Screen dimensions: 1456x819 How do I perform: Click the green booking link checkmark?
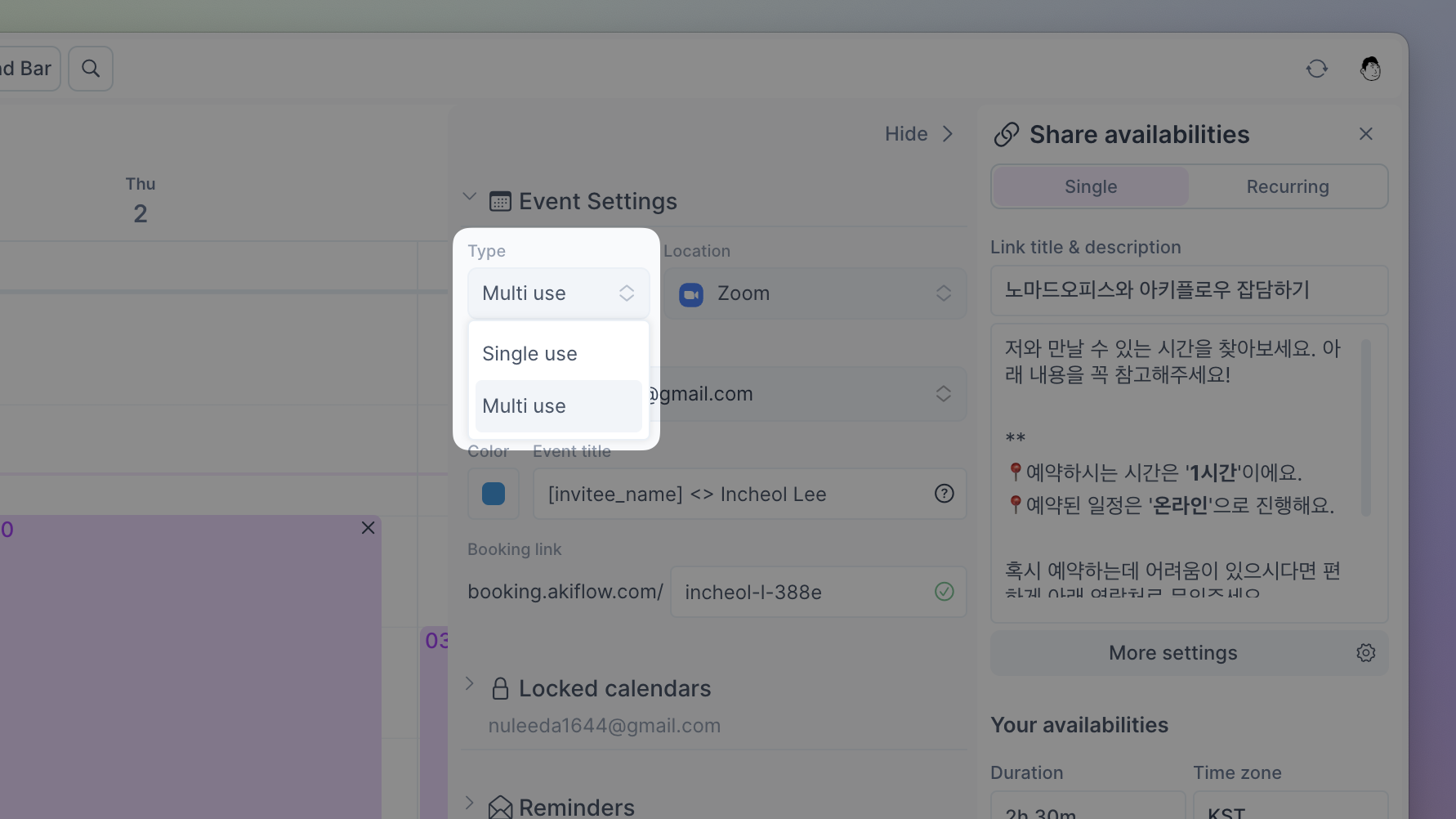pyautogui.click(x=944, y=592)
